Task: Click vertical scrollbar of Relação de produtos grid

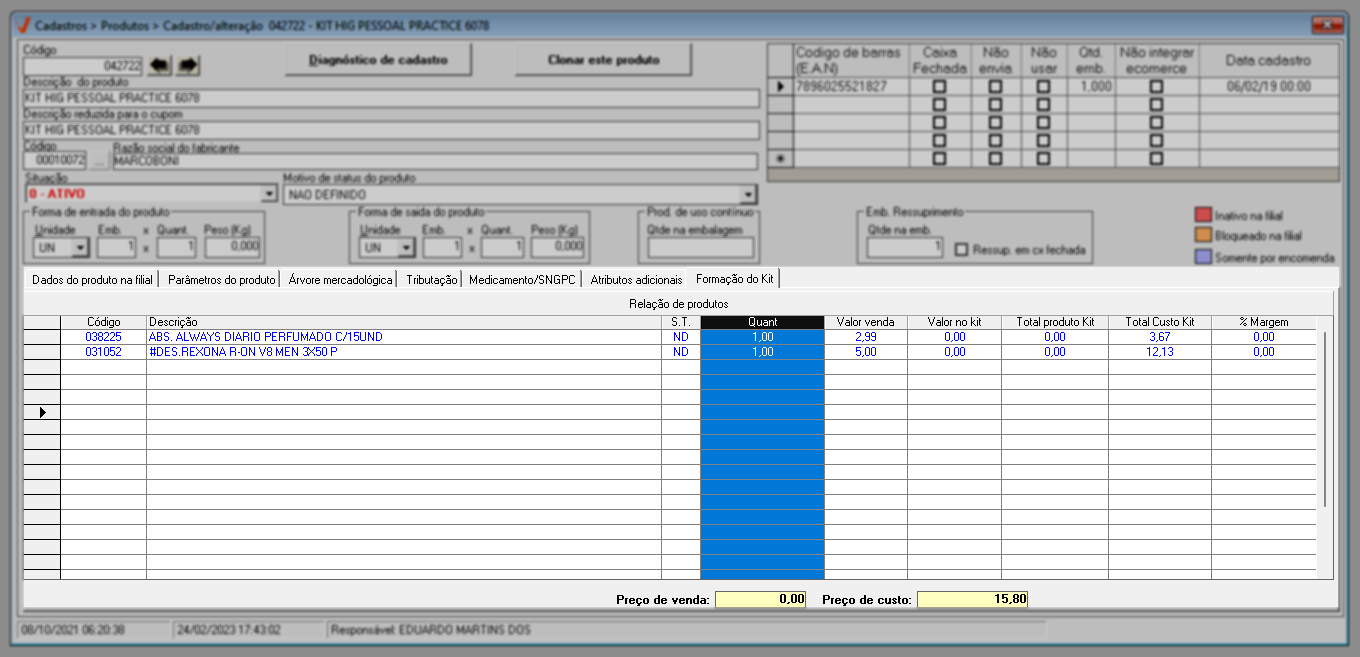Action: [x=1326, y=420]
